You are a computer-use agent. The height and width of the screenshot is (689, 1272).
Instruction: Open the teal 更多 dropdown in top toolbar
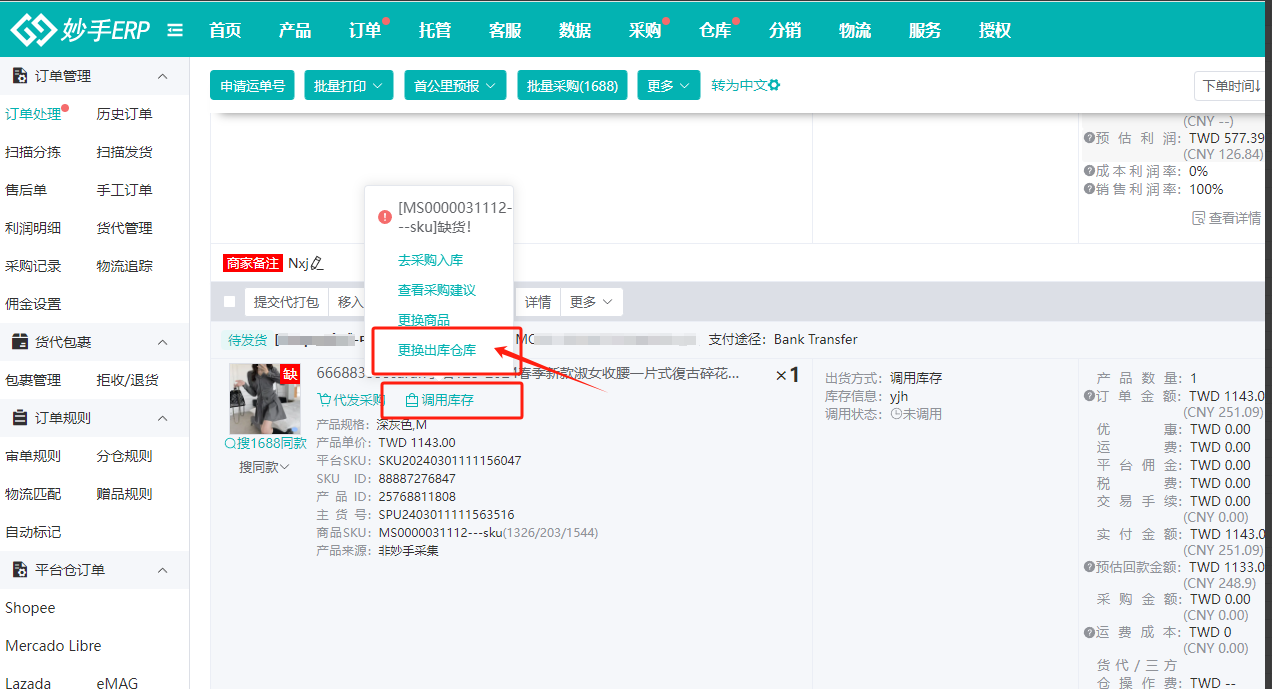667,86
